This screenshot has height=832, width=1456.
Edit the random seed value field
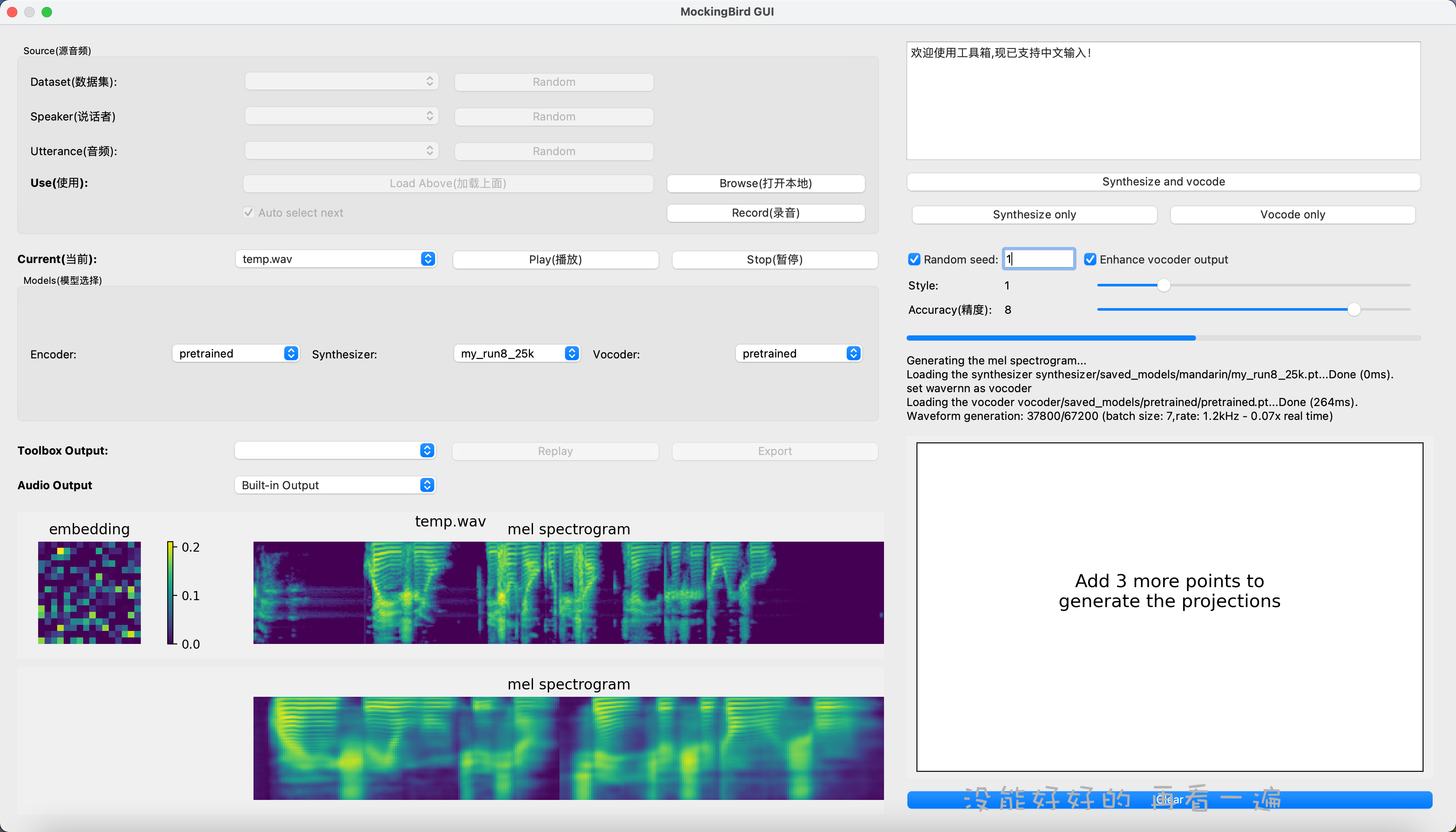tap(1038, 258)
